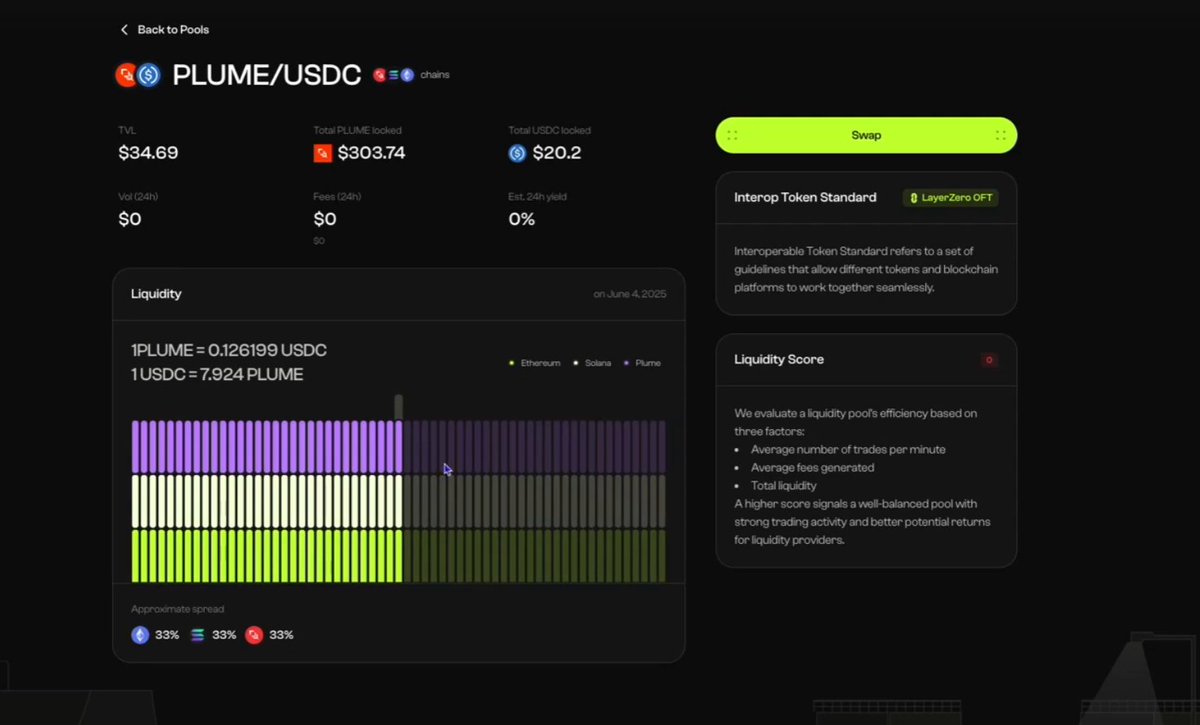
Task: Click the Liquidity Score heading
Action: pos(779,360)
